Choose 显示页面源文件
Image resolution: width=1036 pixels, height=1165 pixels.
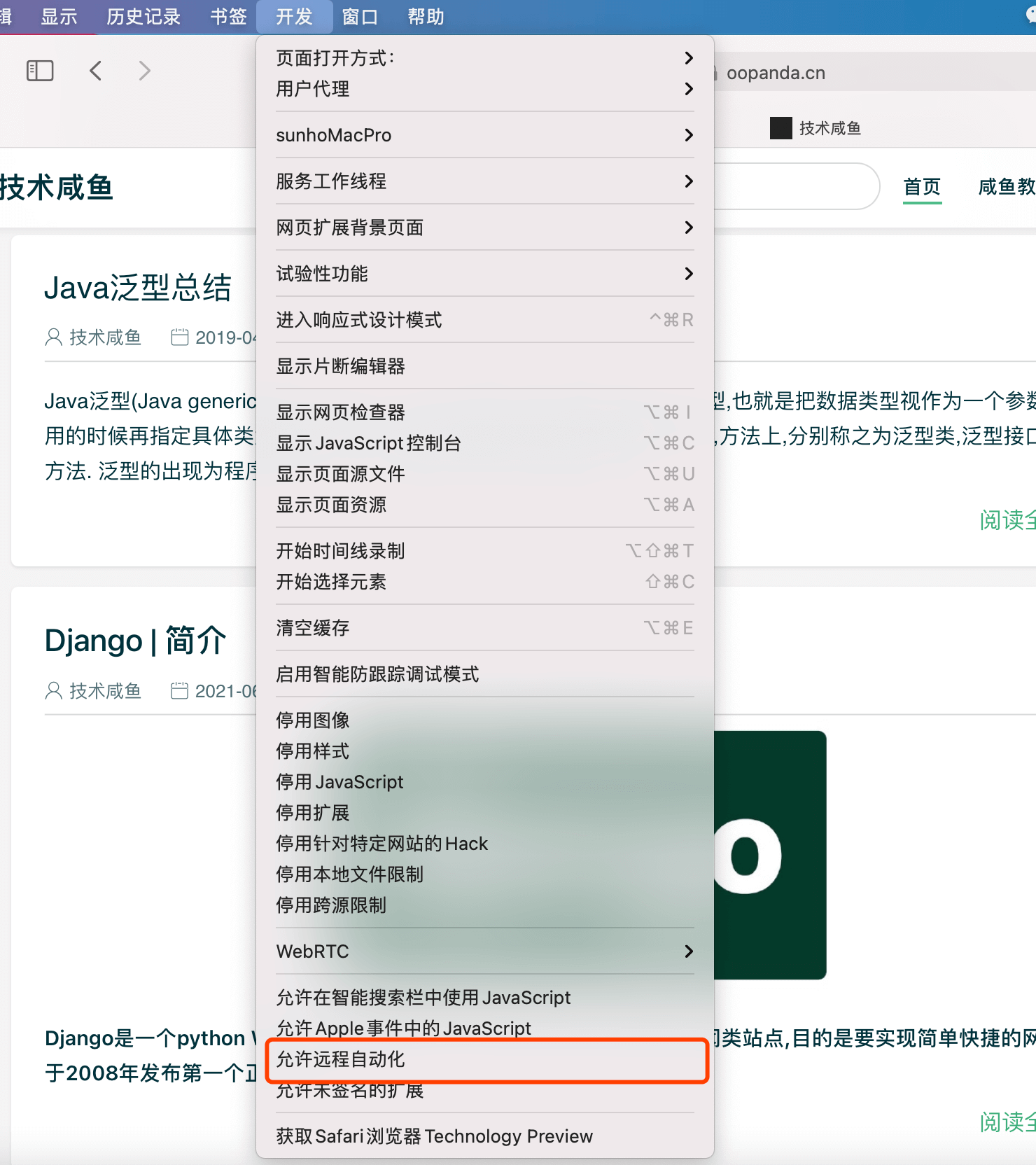coord(485,474)
